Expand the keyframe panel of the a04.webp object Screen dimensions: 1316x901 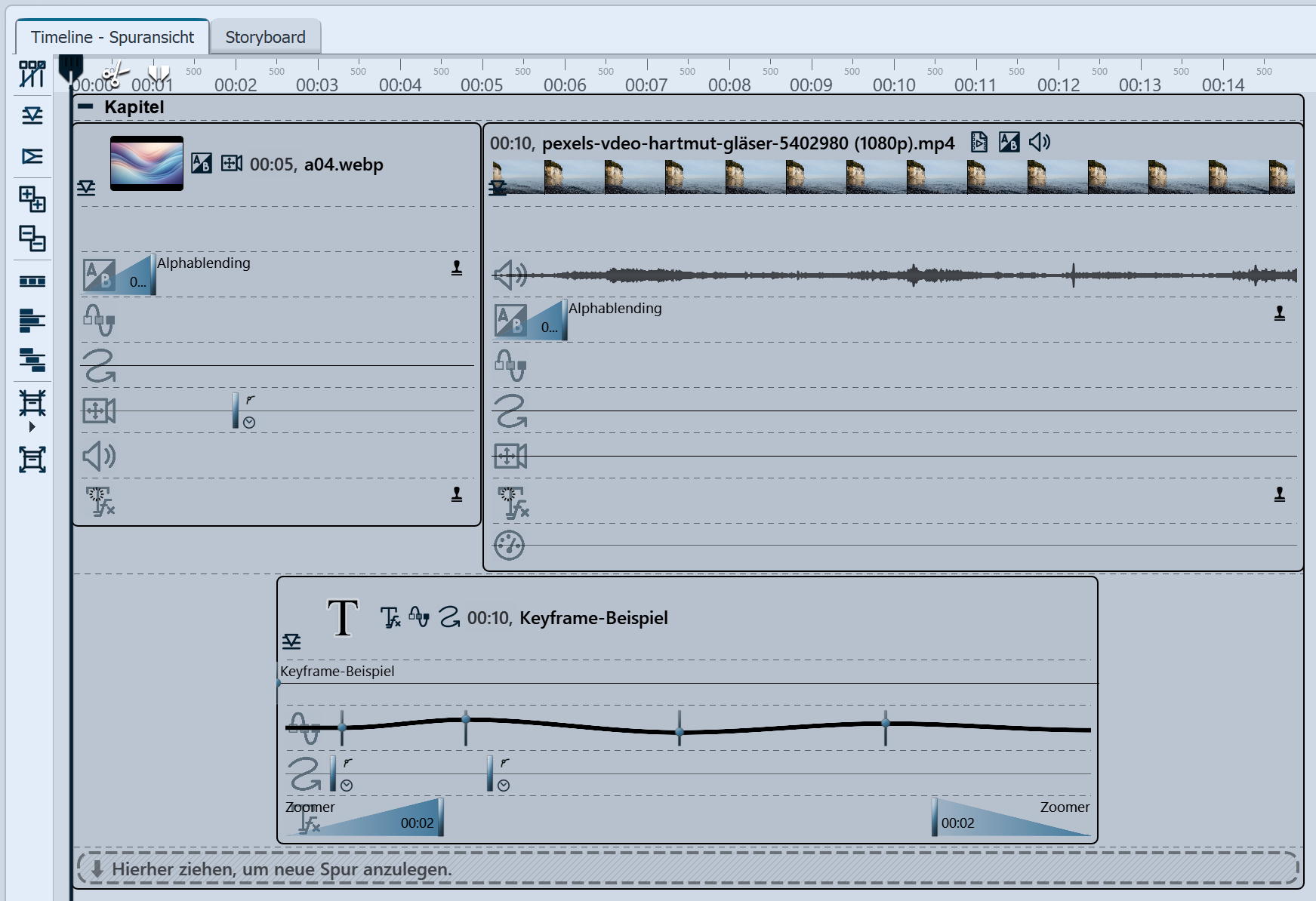click(x=86, y=188)
